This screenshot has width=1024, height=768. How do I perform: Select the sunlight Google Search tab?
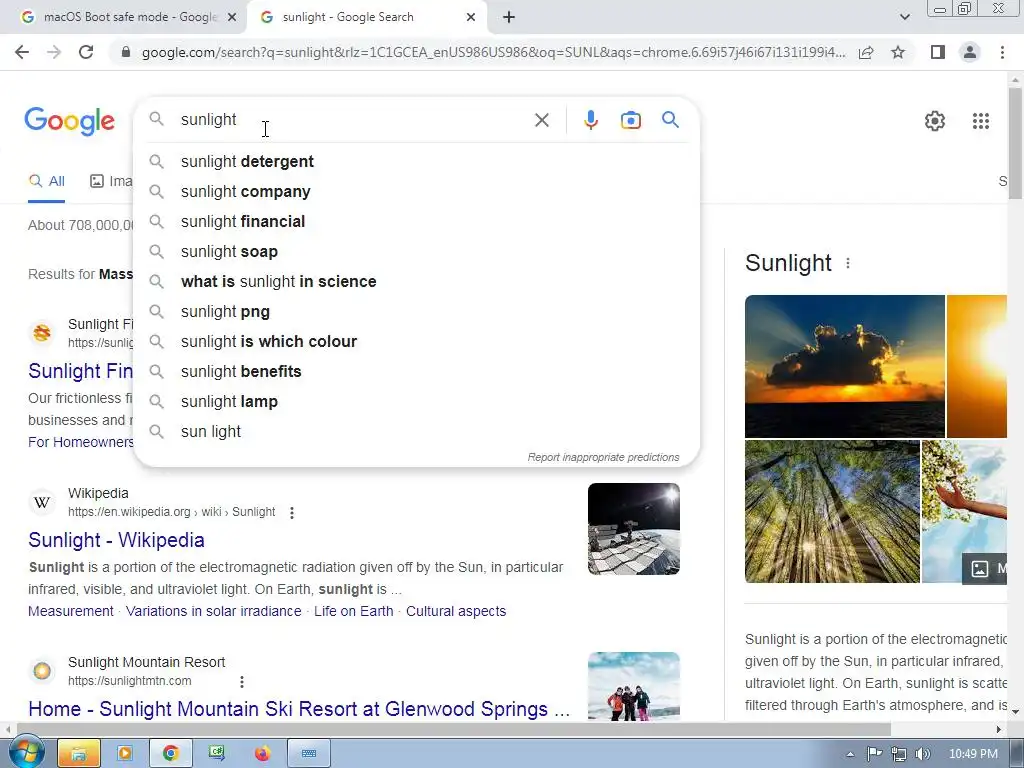pos(367,18)
